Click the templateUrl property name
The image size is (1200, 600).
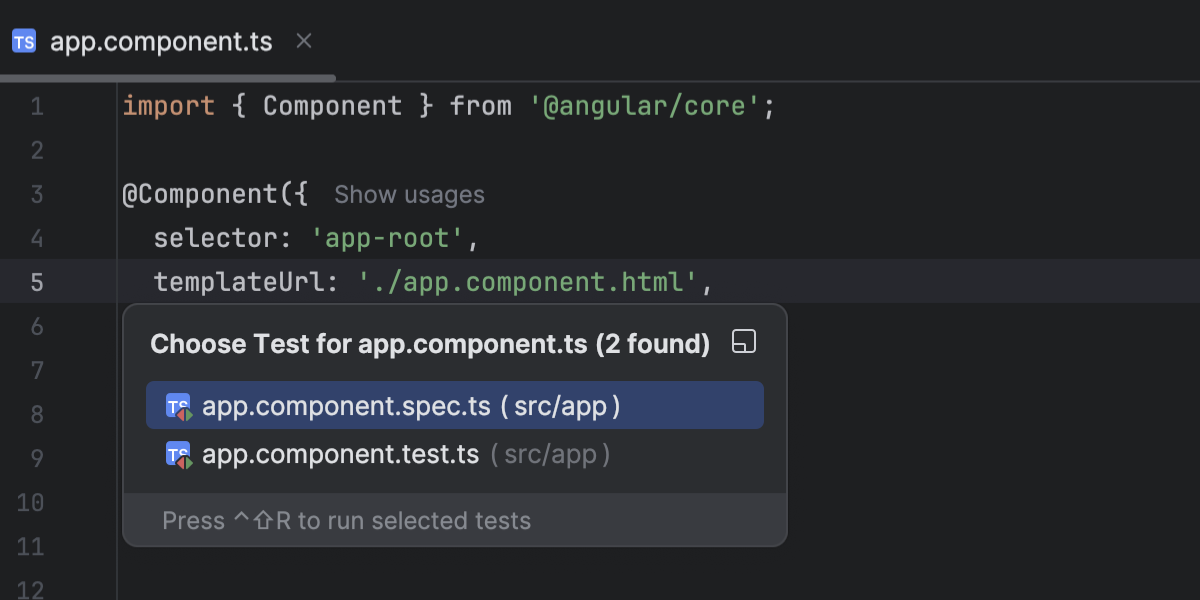coord(238,282)
